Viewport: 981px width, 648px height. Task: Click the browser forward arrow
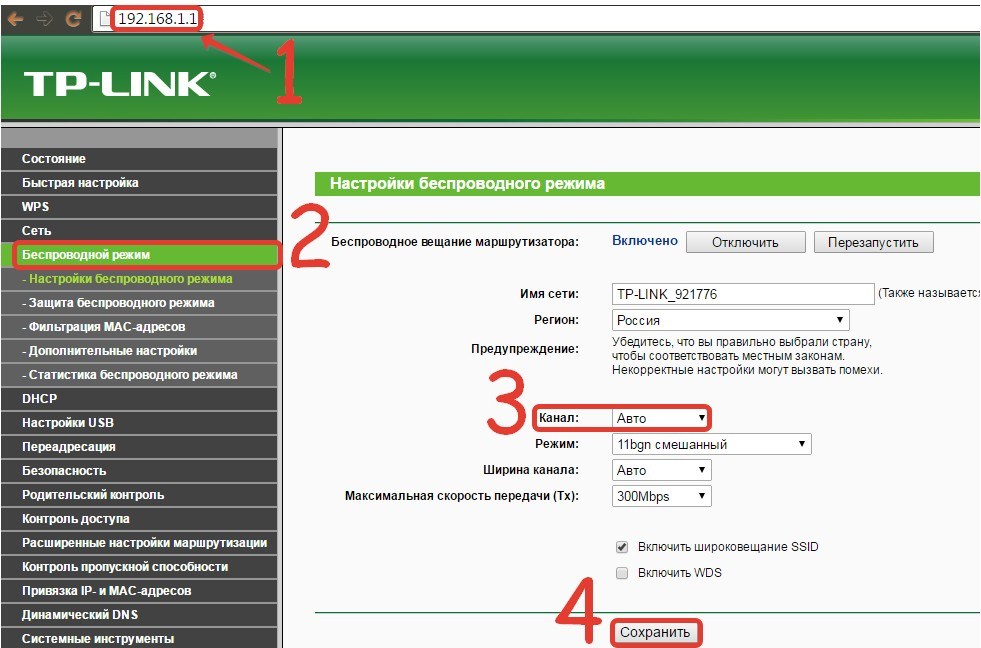(44, 19)
